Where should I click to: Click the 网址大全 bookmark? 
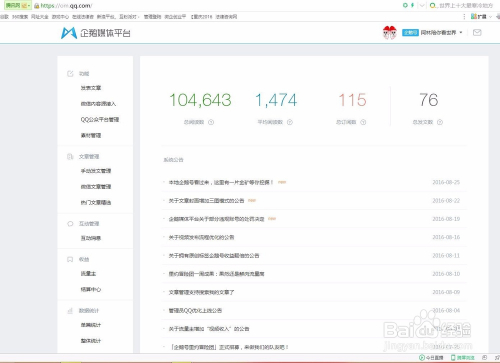(40, 17)
